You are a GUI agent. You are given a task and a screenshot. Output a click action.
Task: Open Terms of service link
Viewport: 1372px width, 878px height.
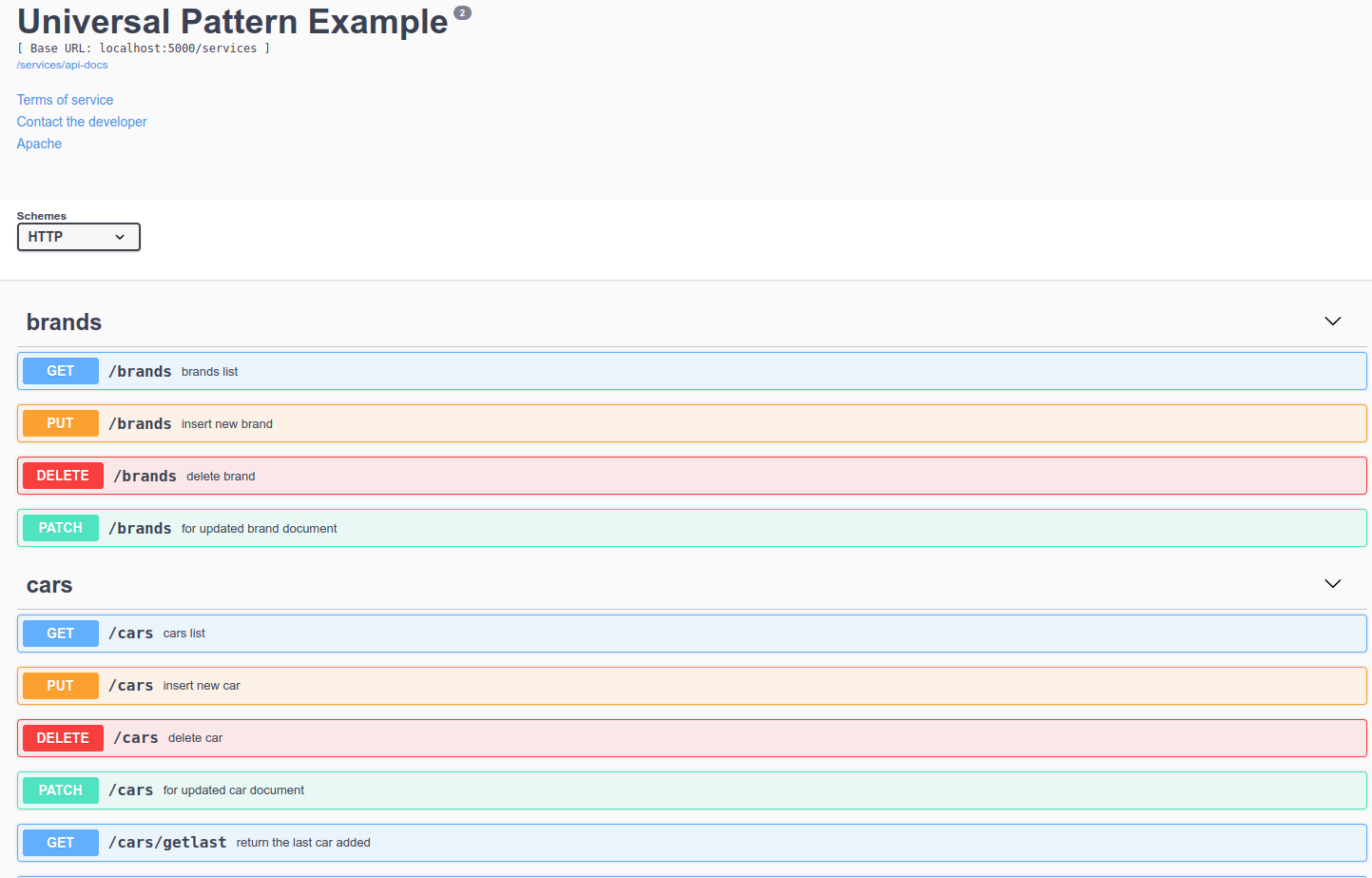(x=65, y=100)
